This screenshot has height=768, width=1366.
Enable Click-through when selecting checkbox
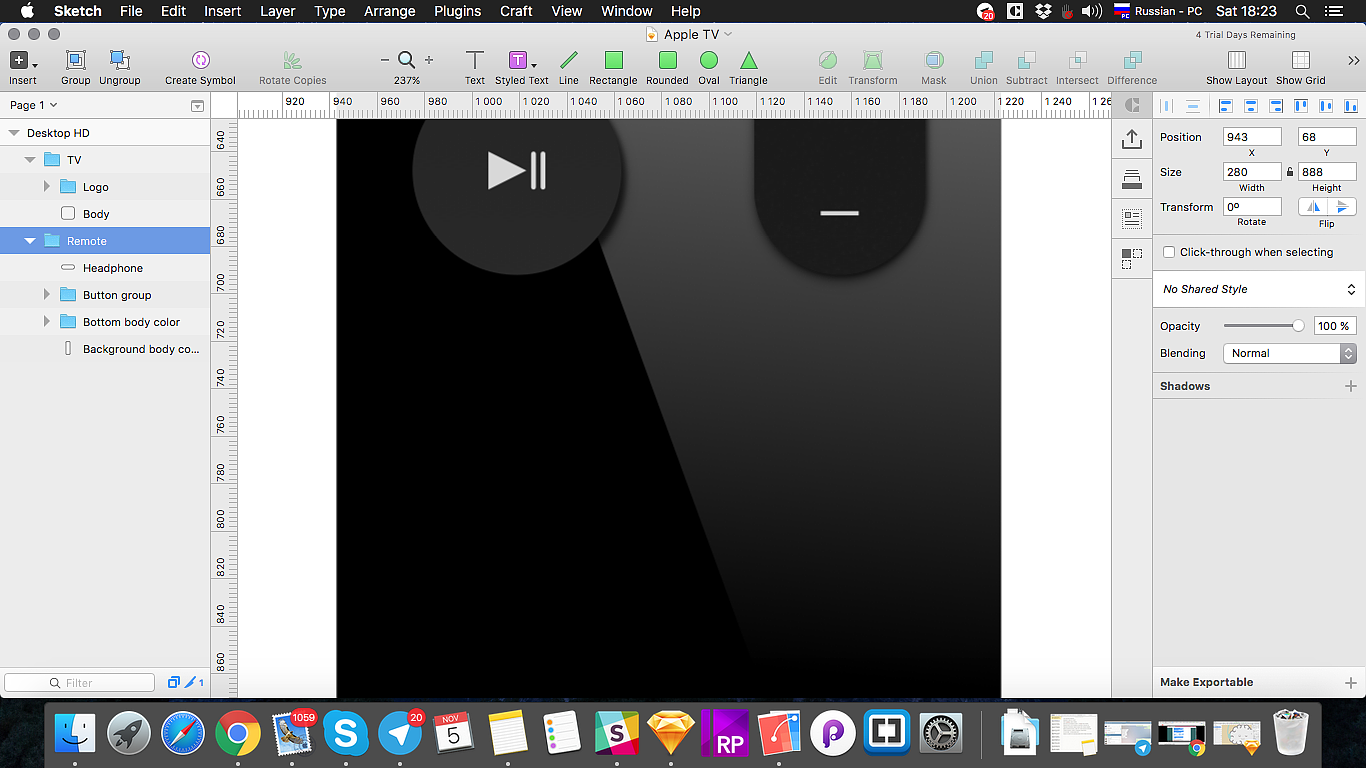pos(1169,253)
